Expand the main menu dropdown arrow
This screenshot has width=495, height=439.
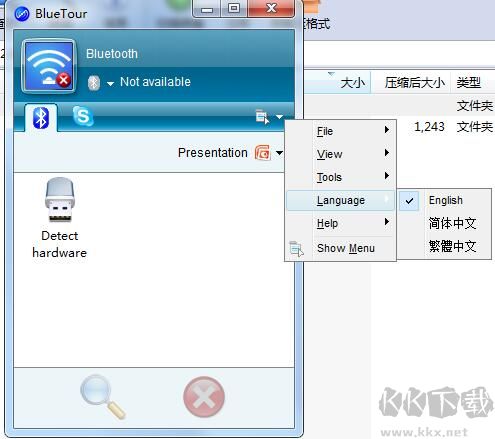(x=279, y=117)
